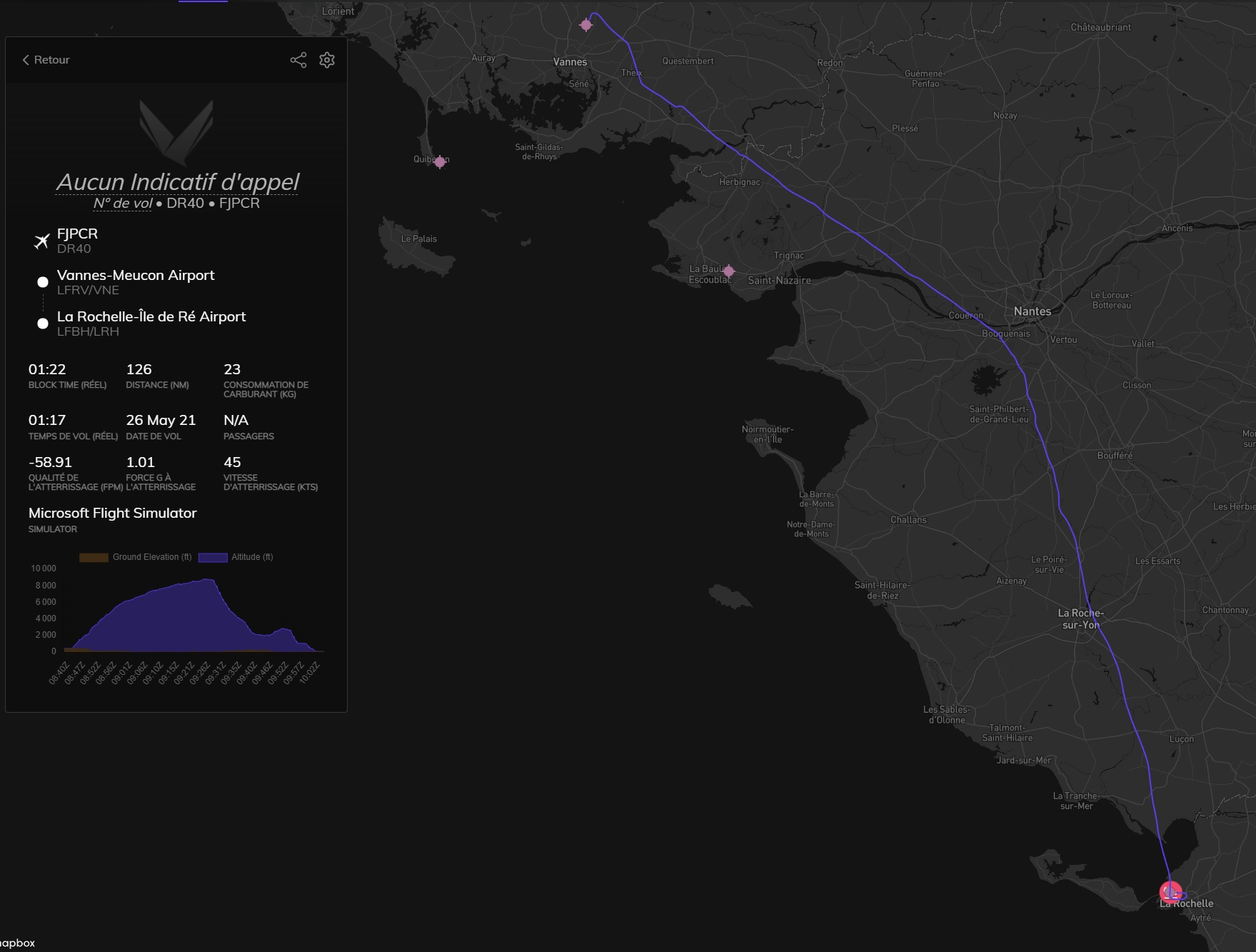Click the share icon in the flight panel
This screenshot has height=952, width=1256.
pyautogui.click(x=298, y=60)
